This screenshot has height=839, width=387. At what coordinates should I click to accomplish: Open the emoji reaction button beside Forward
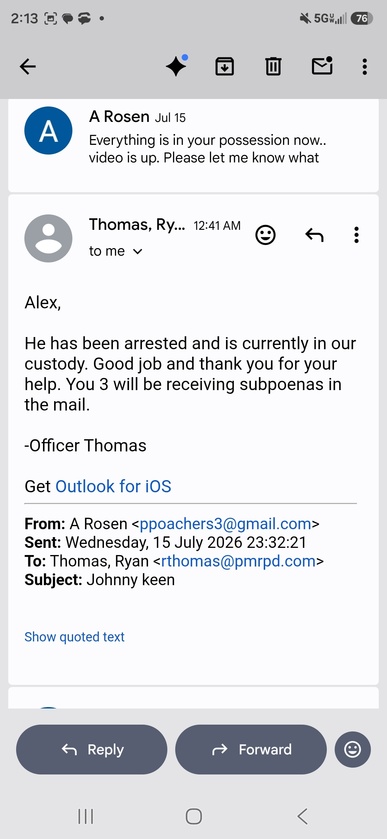point(353,750)
